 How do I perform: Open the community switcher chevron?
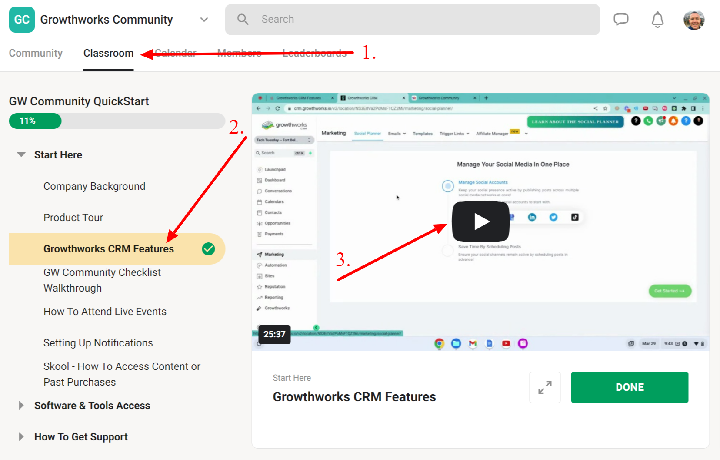coord(204,20)
